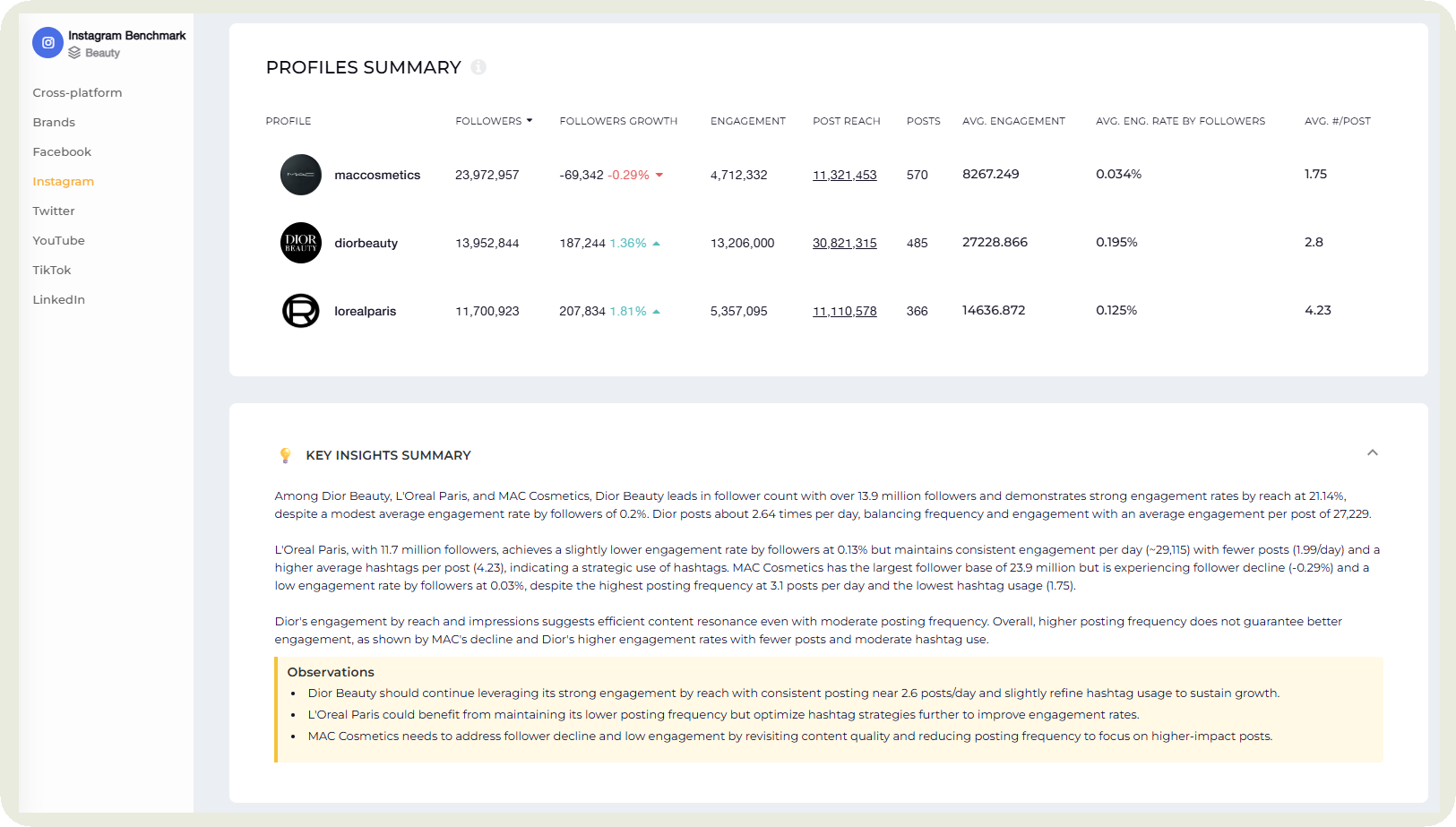
Task: Click the info icon beside Profiles Summary
Action: click(478, 67)
